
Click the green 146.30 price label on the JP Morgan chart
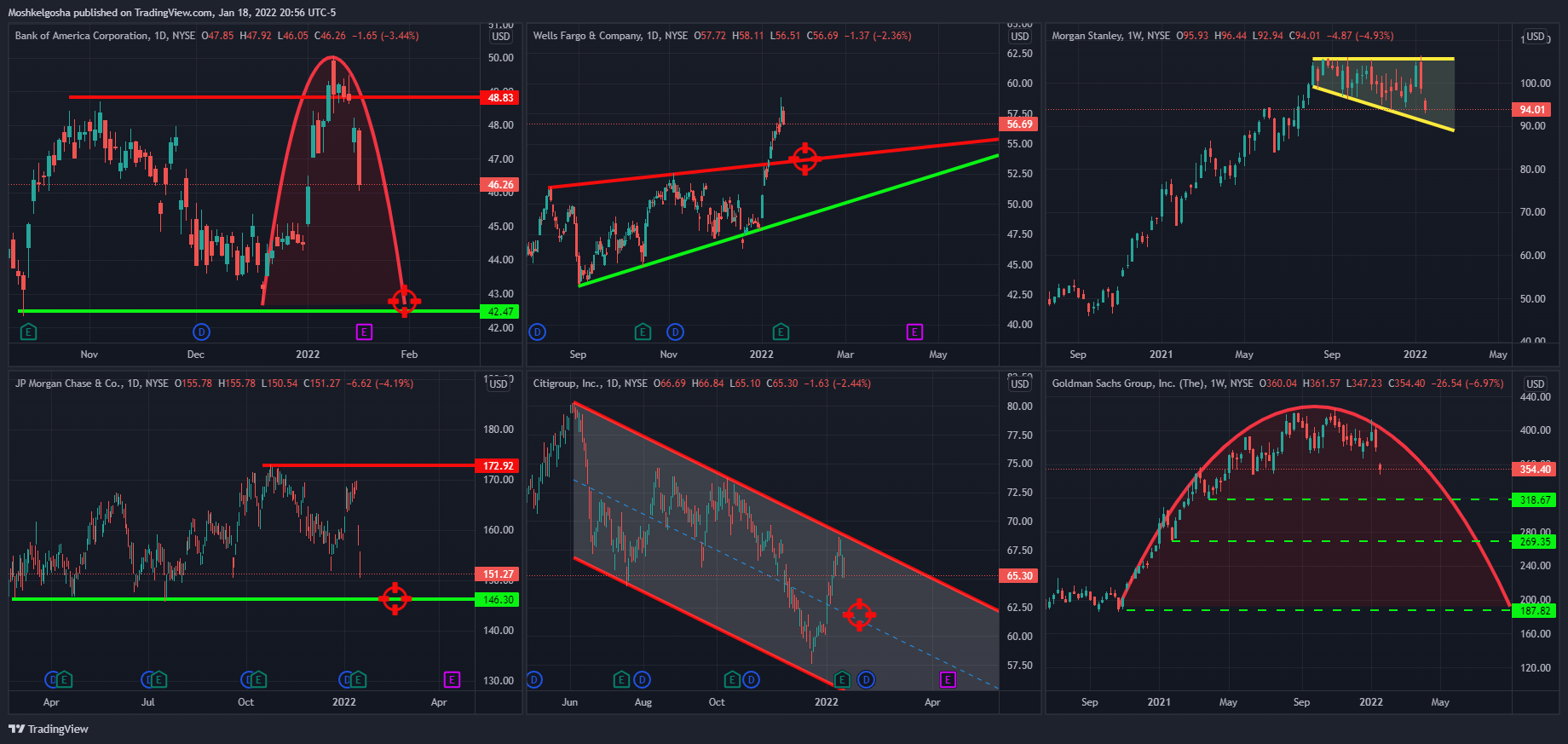[498, 600]
